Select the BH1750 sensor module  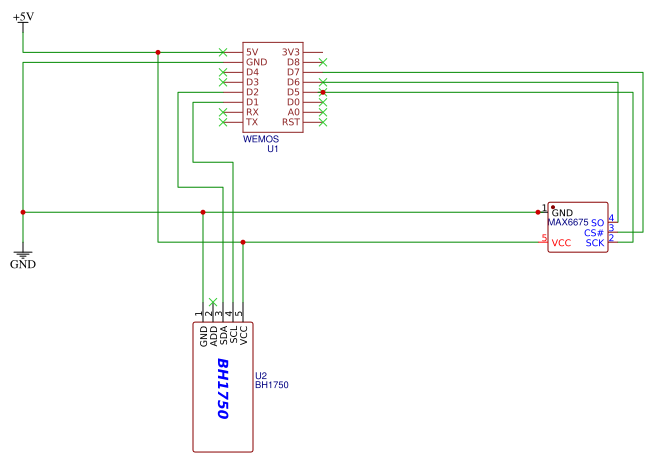223,387
